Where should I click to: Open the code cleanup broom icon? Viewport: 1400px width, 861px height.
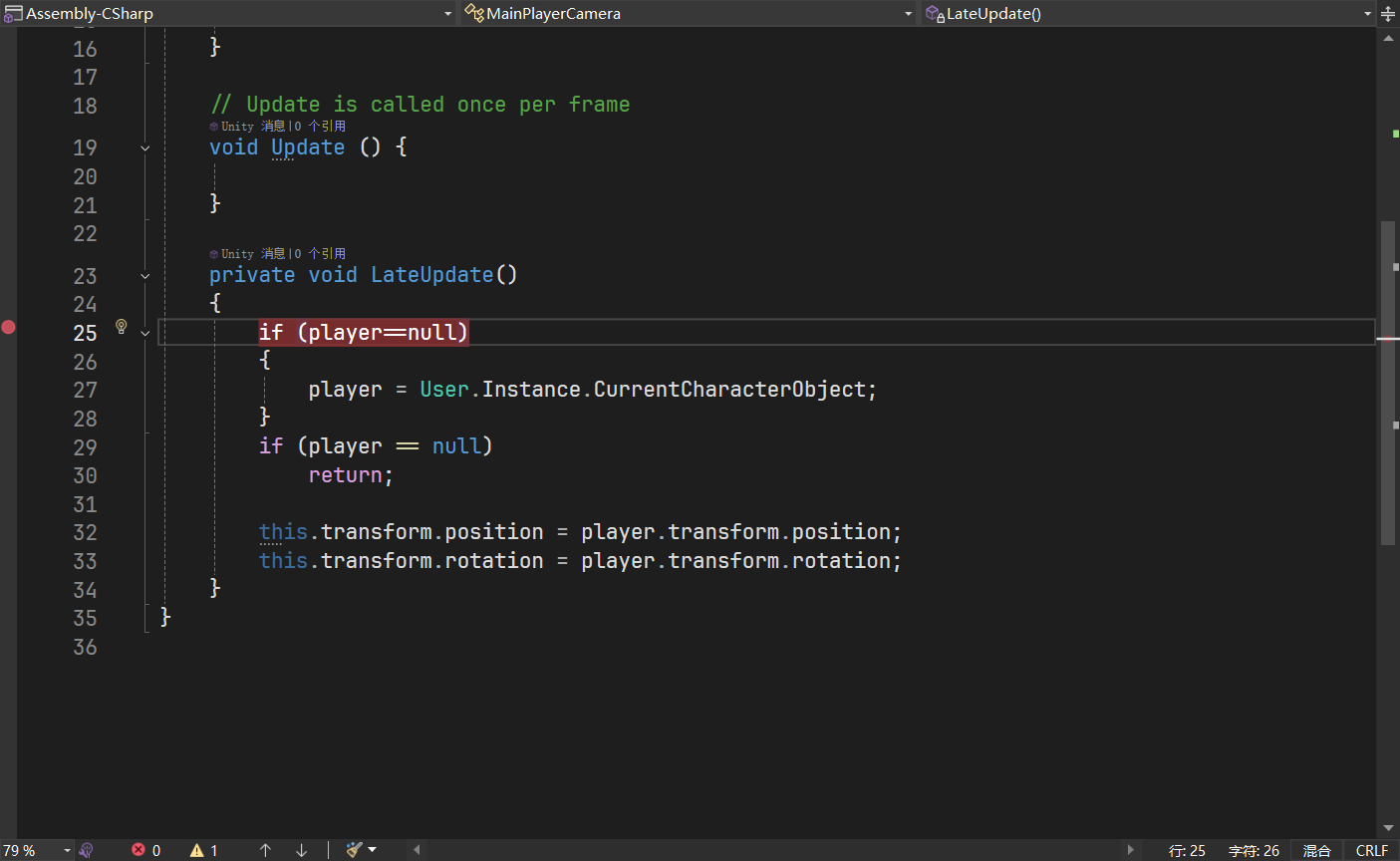coord(355,850)
